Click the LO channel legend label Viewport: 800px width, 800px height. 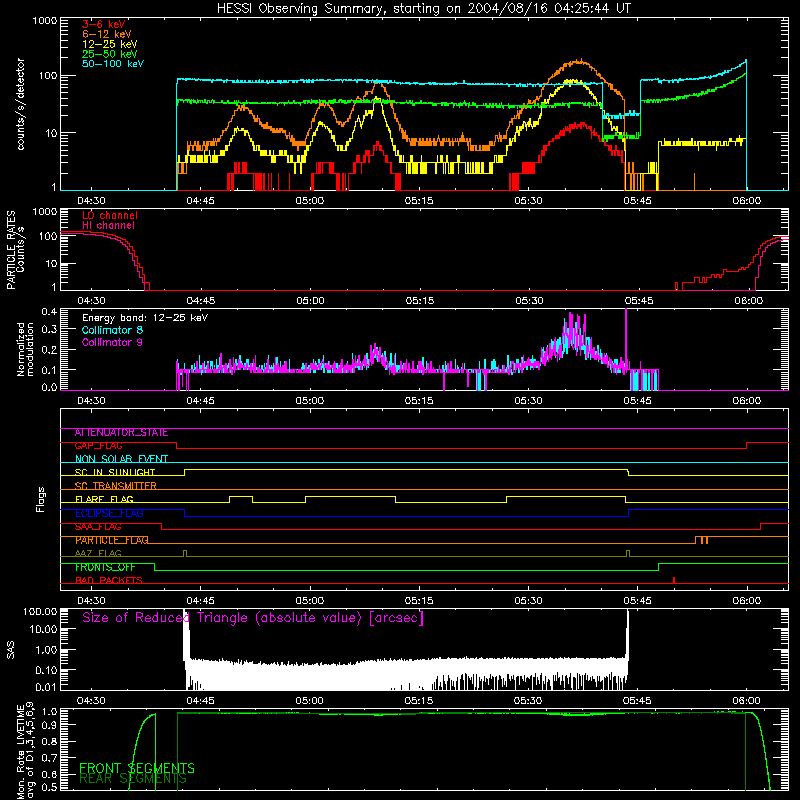point(110,215)
